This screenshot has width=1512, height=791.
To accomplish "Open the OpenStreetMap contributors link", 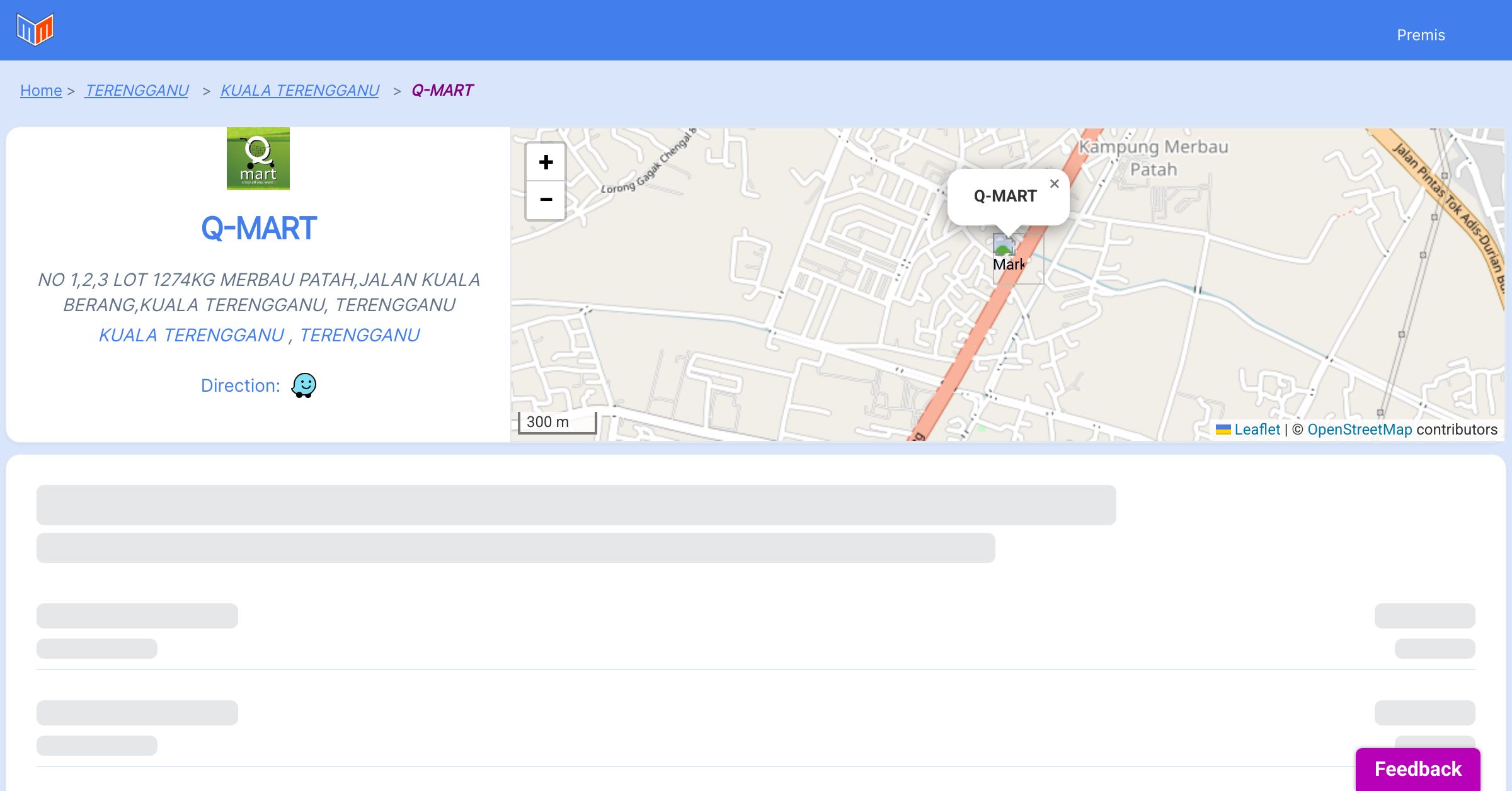I will 1360,430.
